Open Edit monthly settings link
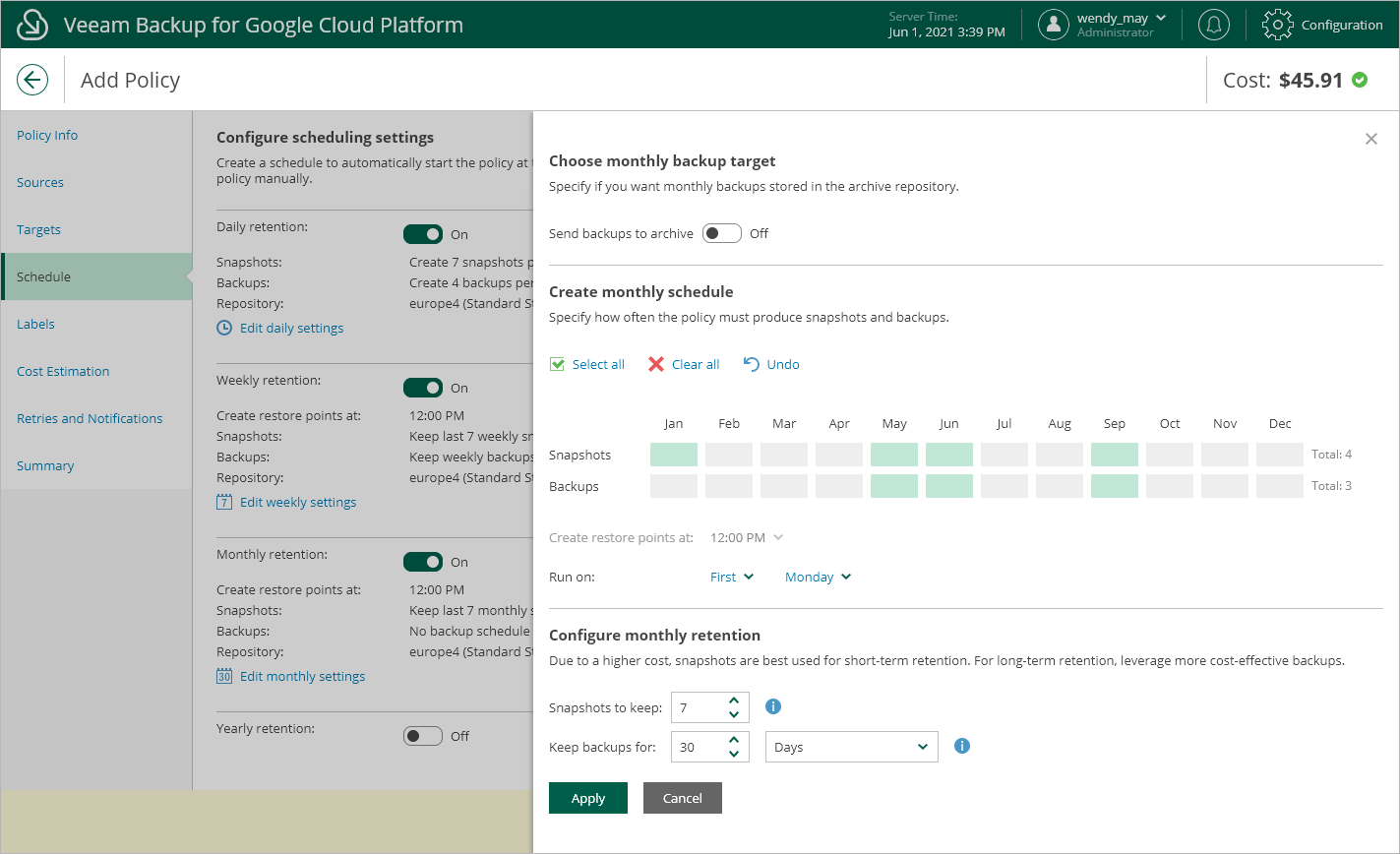Screen dimensions: 1400x854 [x=303, y=676]
